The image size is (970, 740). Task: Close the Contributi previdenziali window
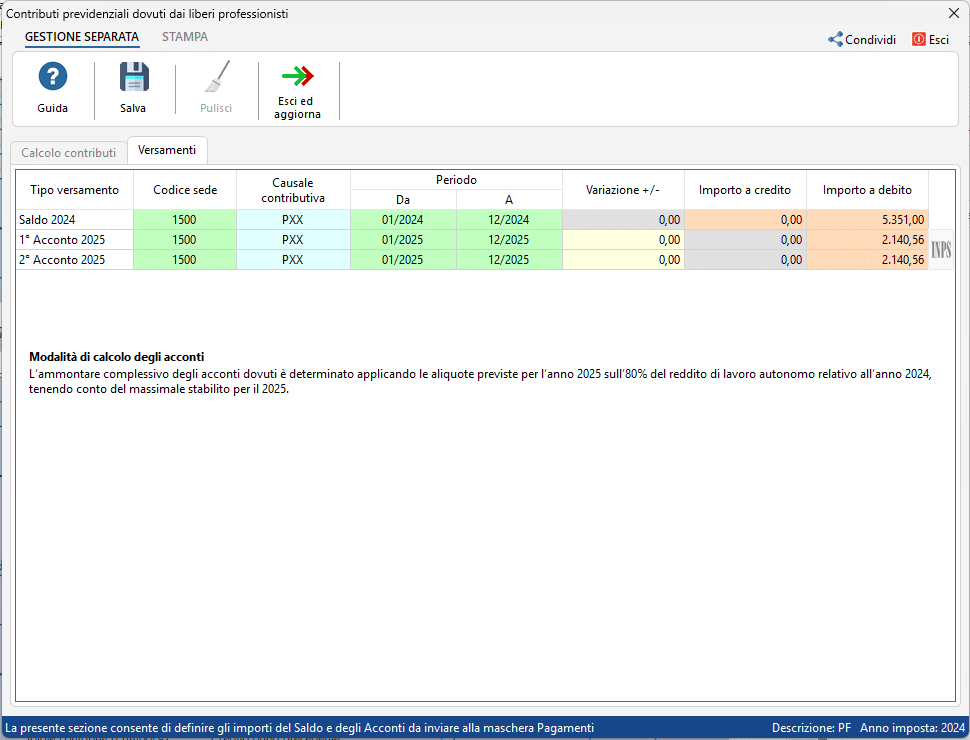953,13
